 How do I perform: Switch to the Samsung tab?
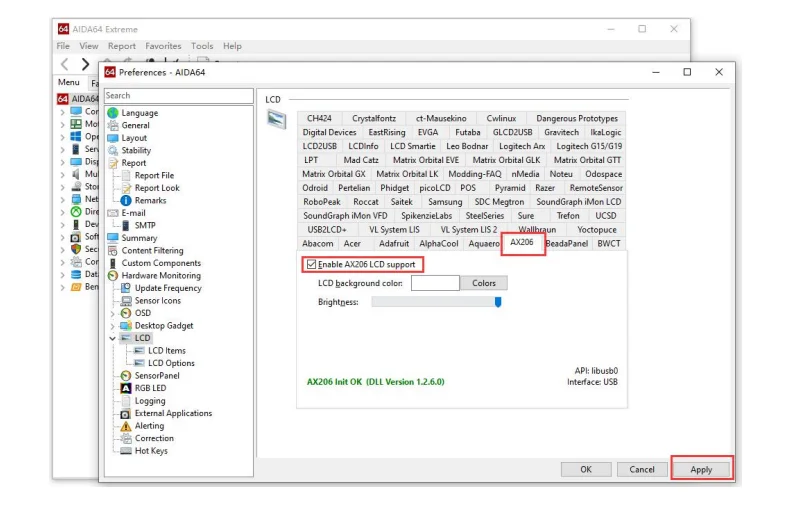coord(445,202)
